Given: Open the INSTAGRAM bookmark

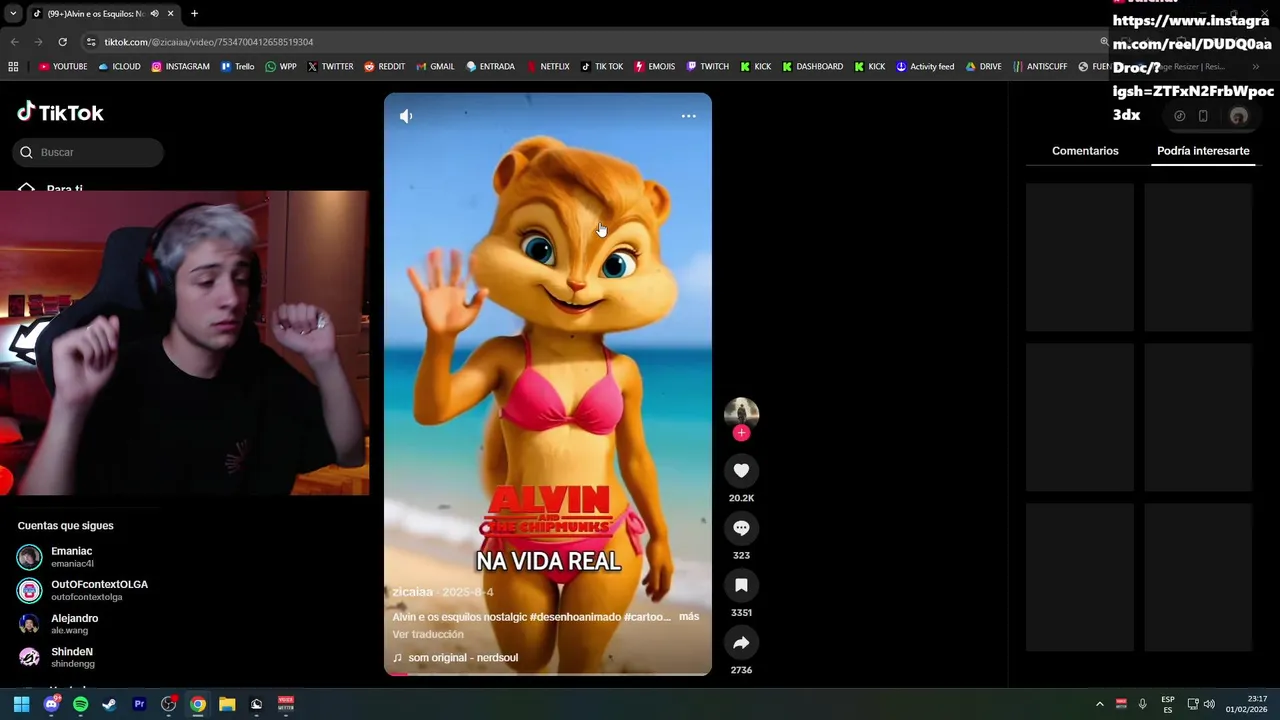Looking at the screenshot, I should coord(180,67).
